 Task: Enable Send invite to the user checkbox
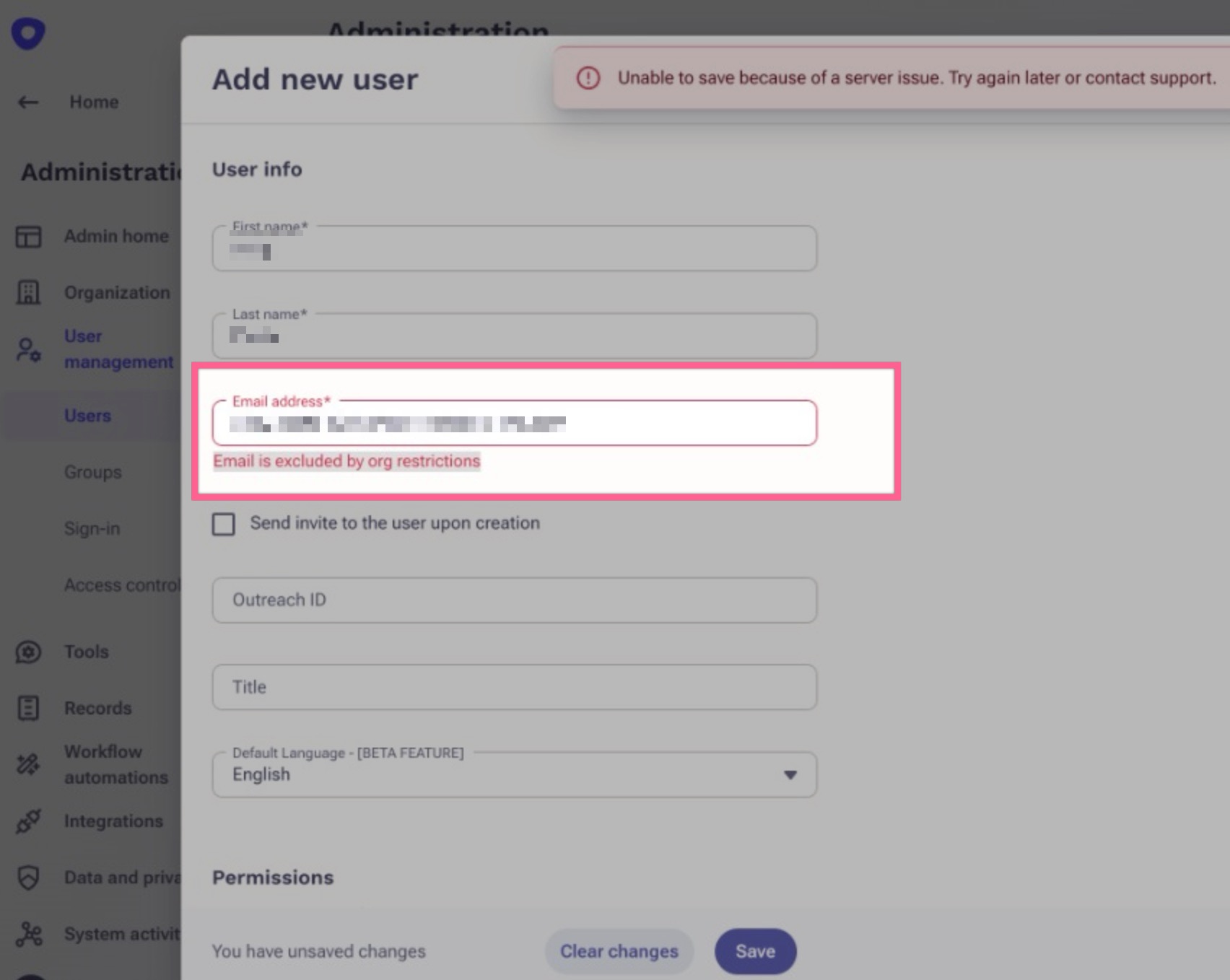tap(224, 524)
